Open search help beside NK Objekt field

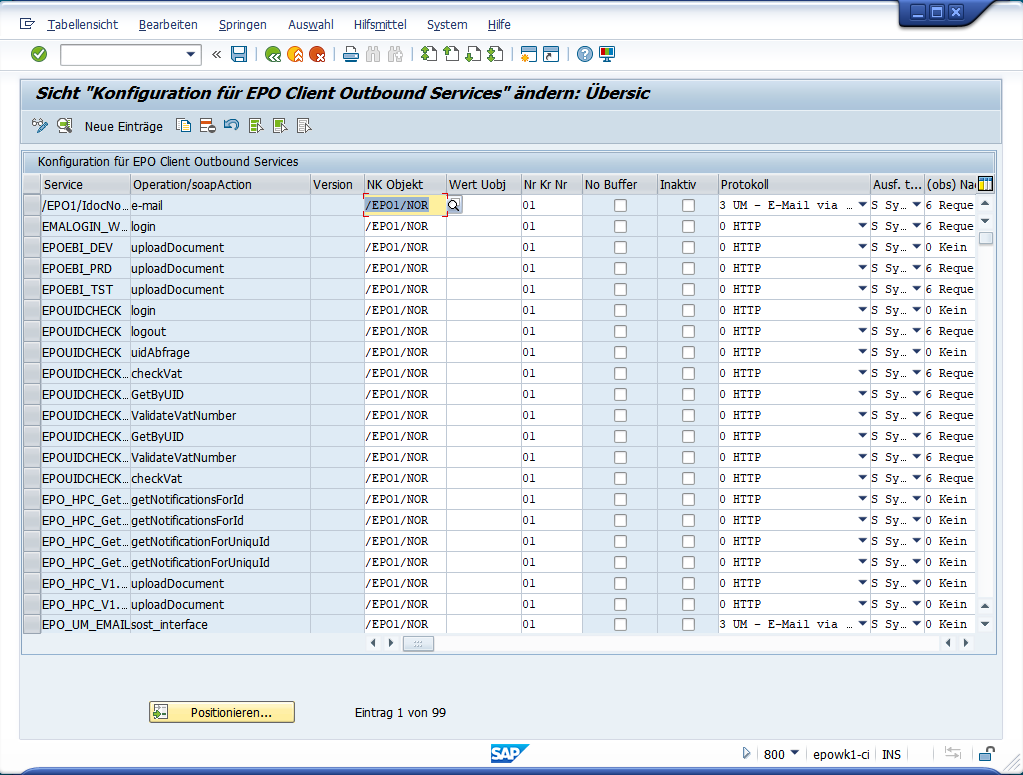point(454,205)
